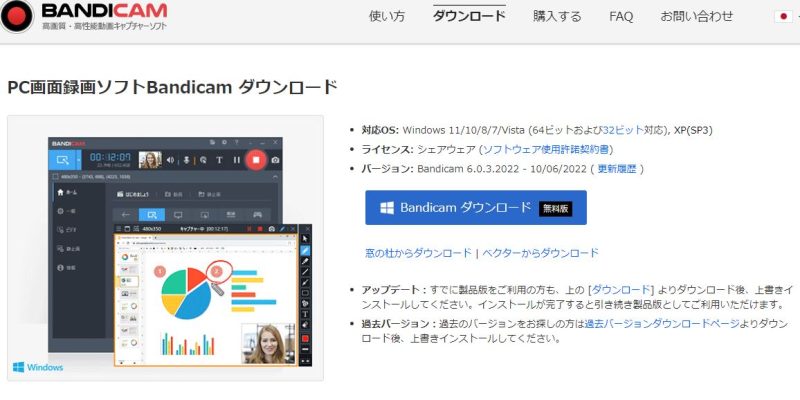Click the 無料版 badge on the download button
800x400 pixels.
click(556, 208)
